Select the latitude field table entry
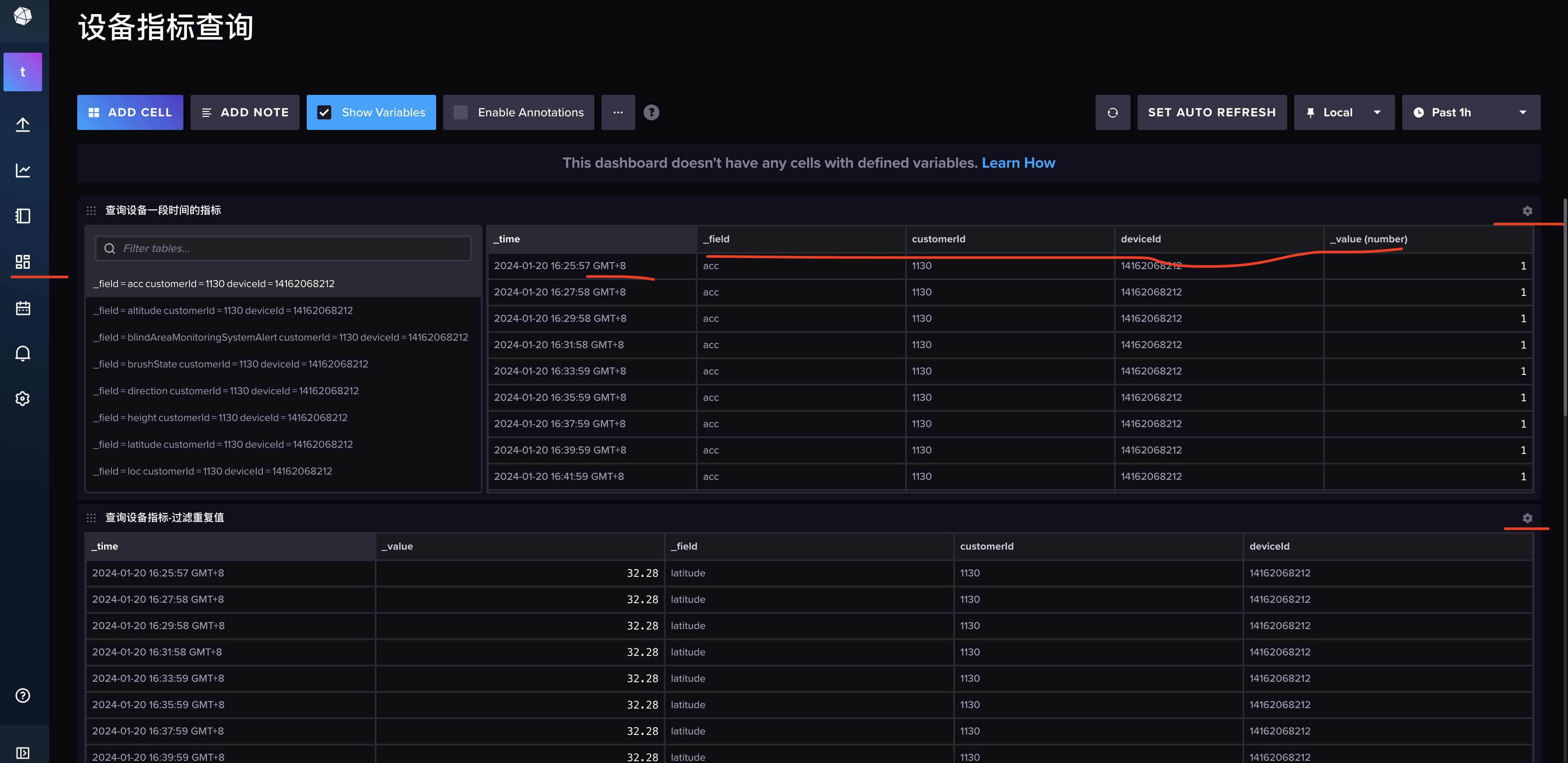 click(x=223, y=445)
